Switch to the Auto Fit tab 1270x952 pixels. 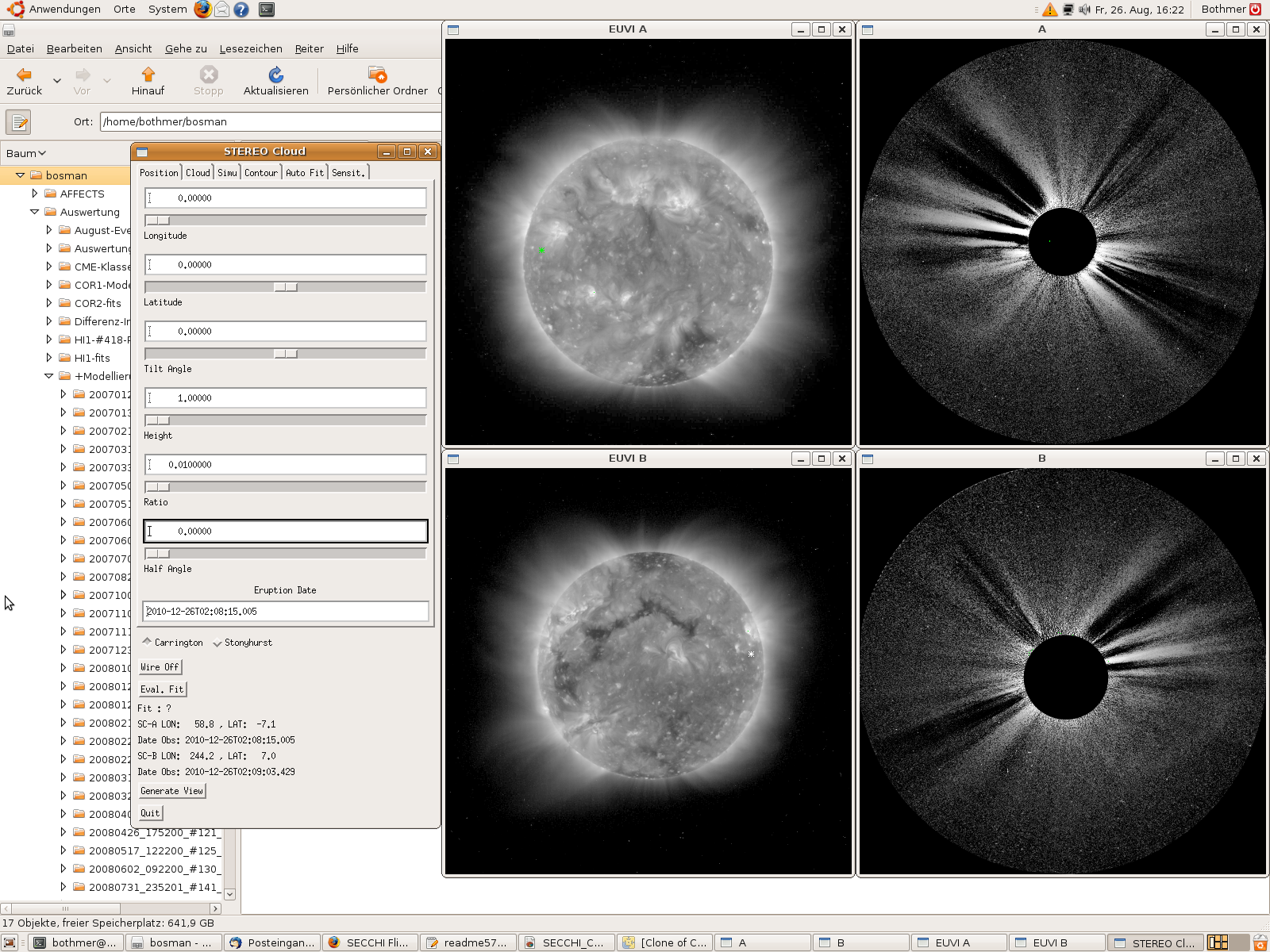click(x=305, y=172)
